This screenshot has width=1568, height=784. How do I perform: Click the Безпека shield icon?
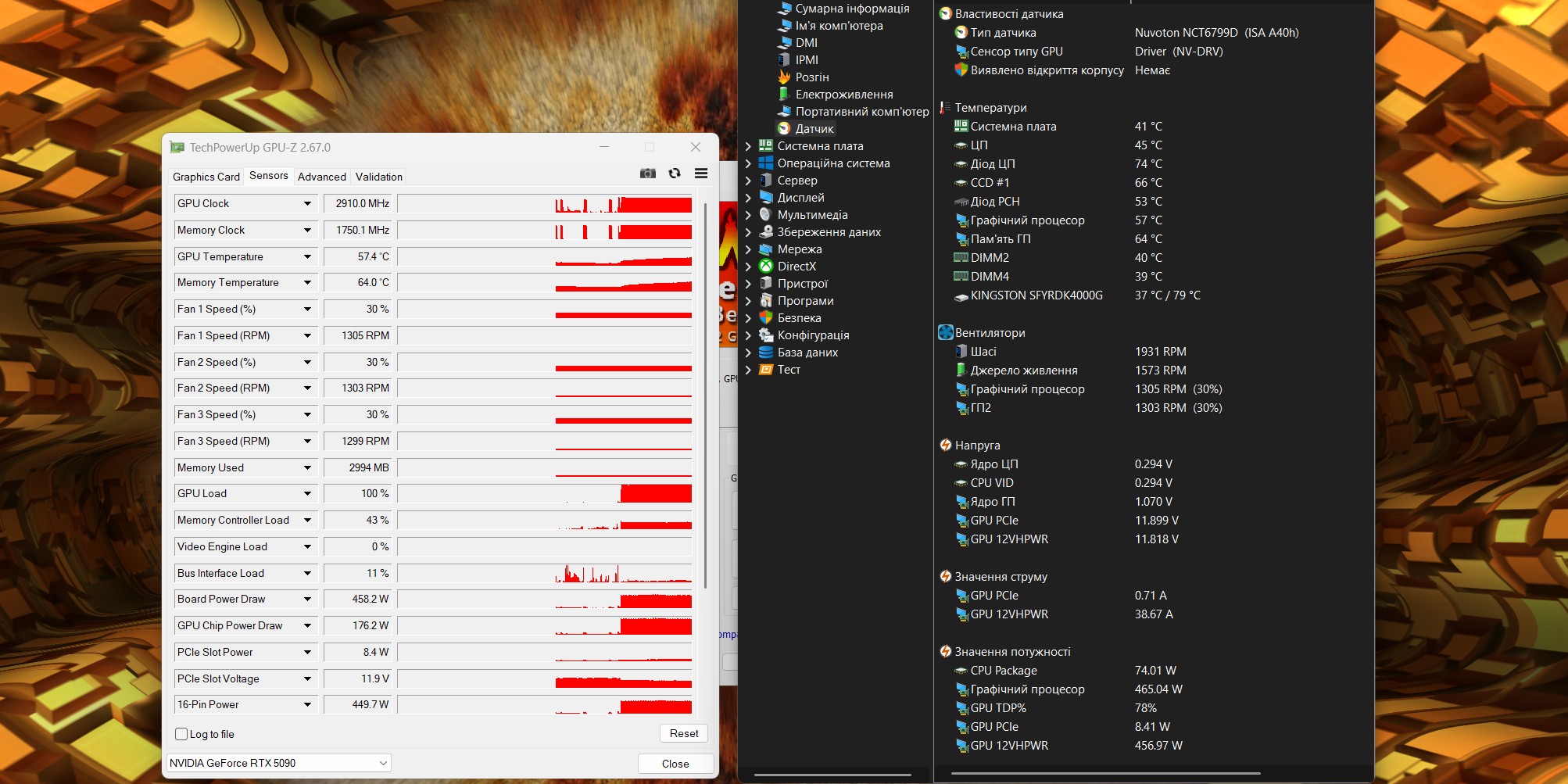pos(766,318)
